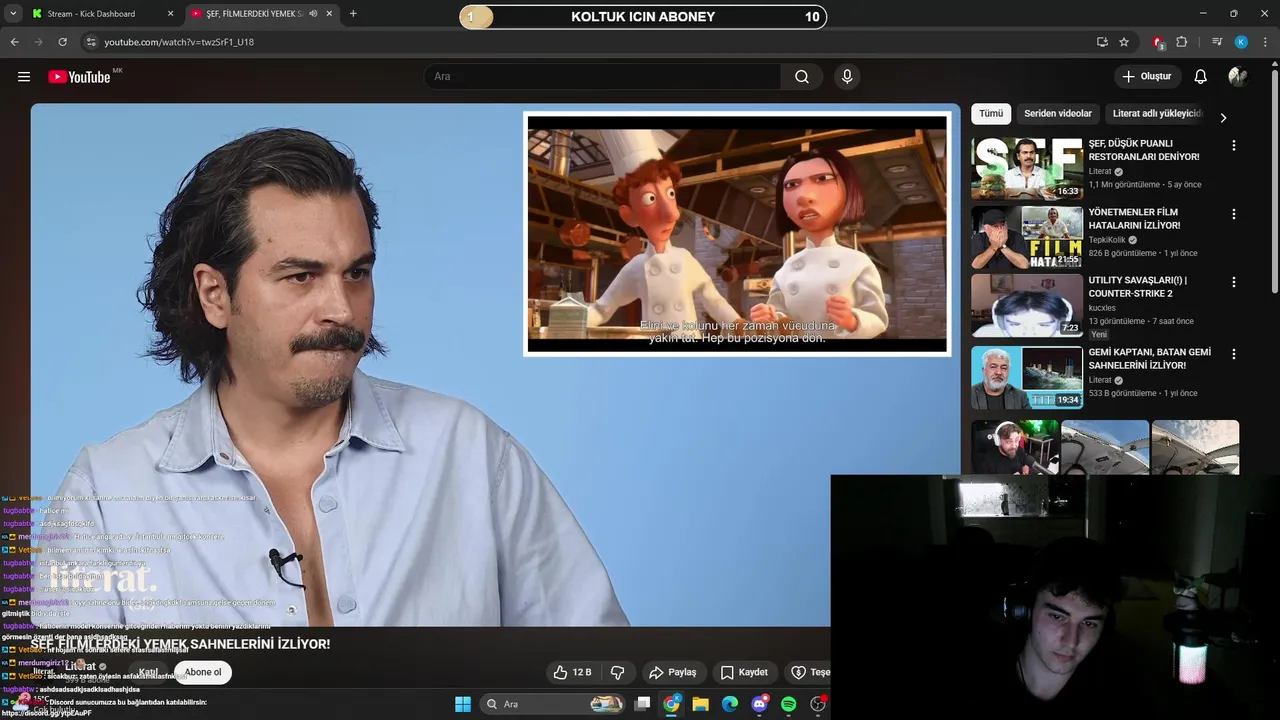Select the ŞEF FİLMLERDEKİ YEMEK YouTube tab
This screenshot has width=1280, height=720.
(262, 14)
